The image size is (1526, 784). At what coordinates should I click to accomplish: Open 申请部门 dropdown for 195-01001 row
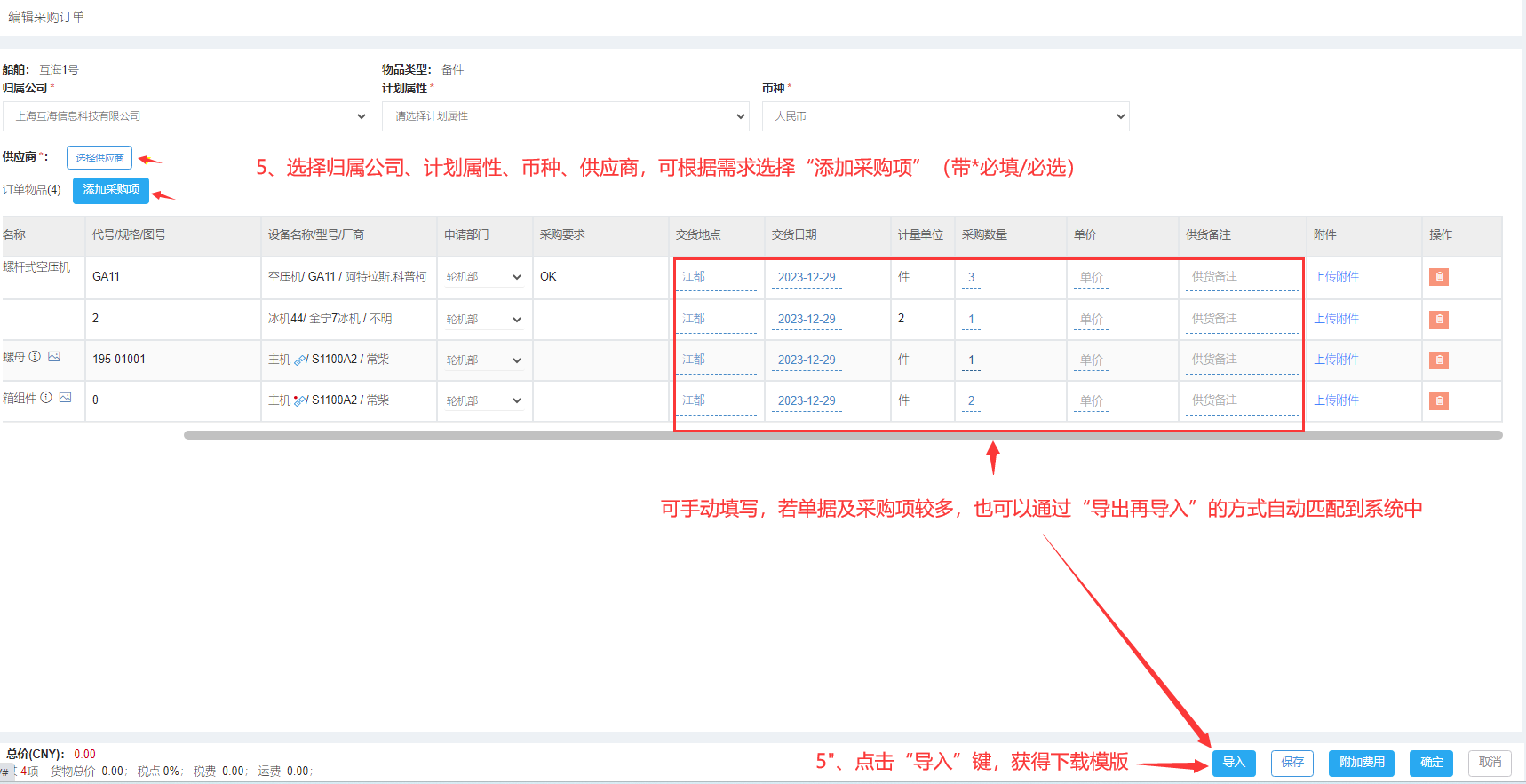tap(483, 360)
